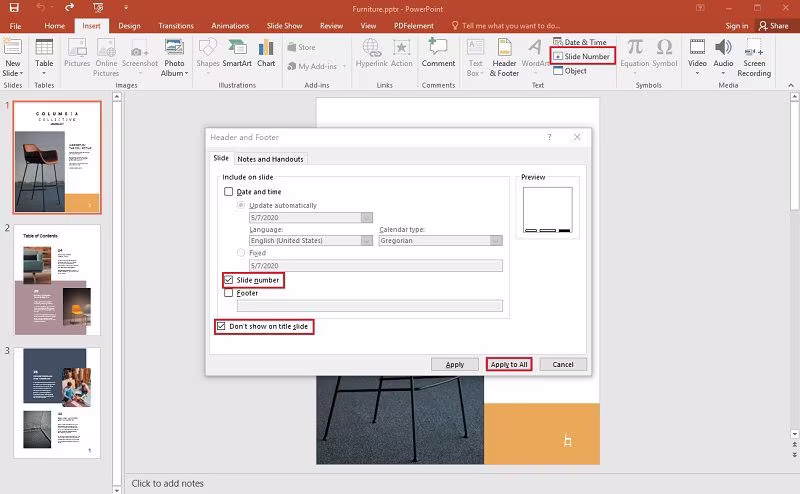Click in the Click to add notes area
The height and width of the screenshot is (494, 800).
167,483
